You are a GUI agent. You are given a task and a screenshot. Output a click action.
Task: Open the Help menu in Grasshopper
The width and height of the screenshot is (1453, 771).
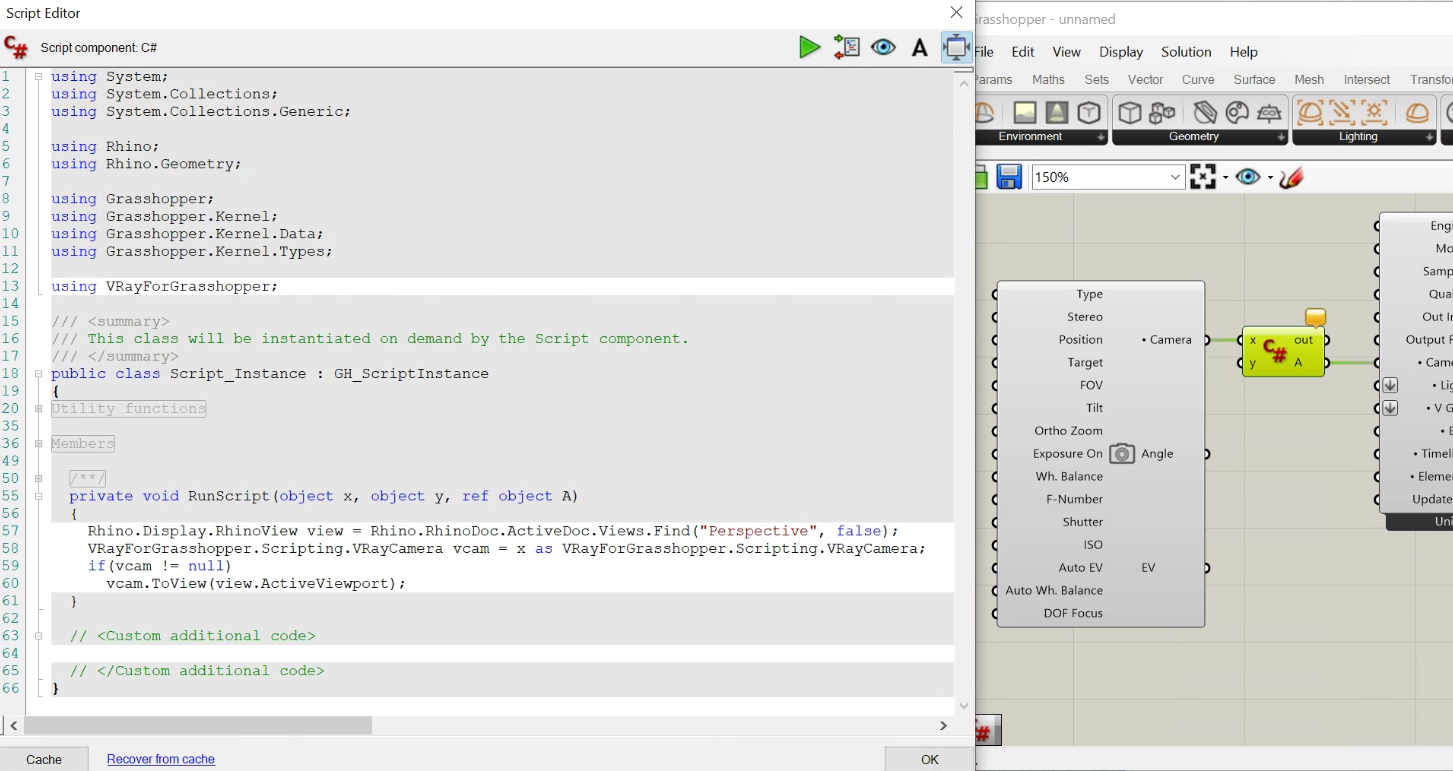[1244, 52]
